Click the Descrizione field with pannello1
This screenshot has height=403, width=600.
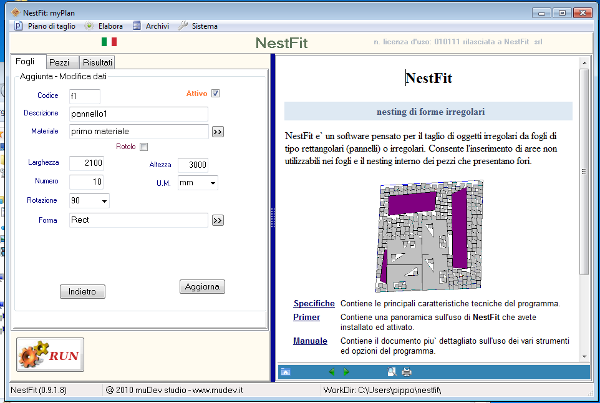(139, 114)
